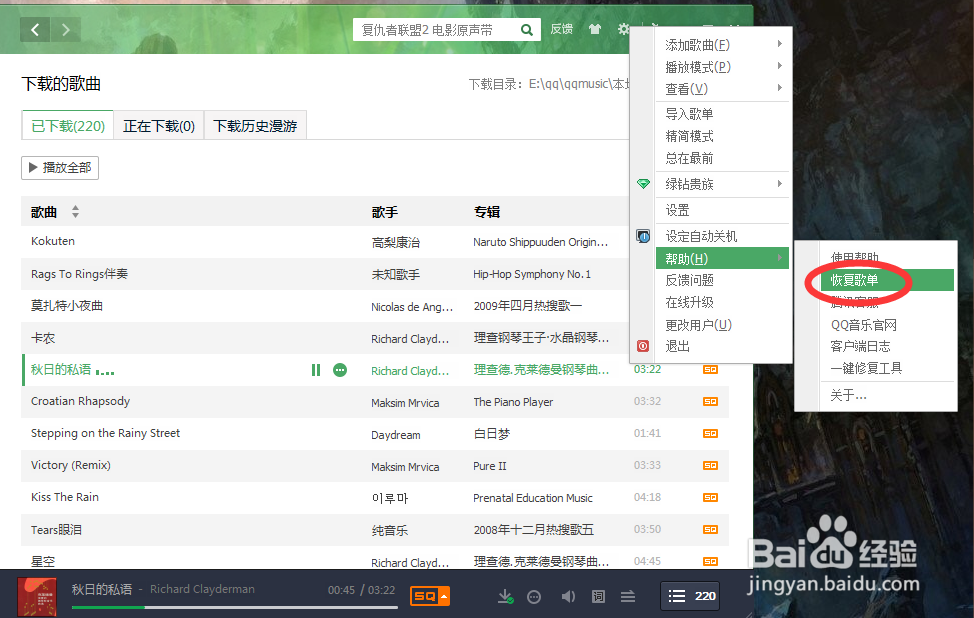Click 专辑 column header

tap(487, 212)
